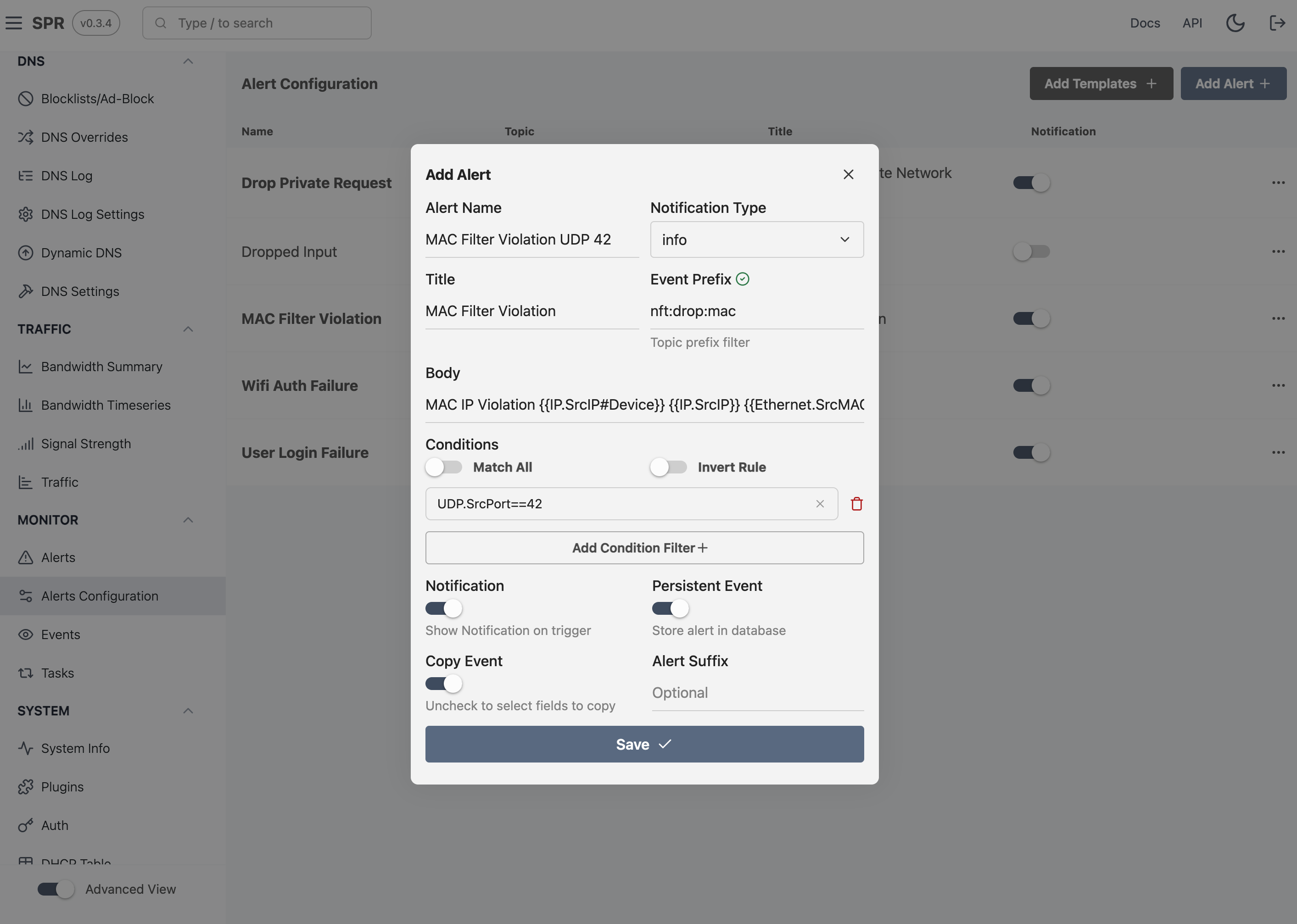Close the Add Alert dialog
This screenshot has height=924, width=1297.
(x=848, y=175)
